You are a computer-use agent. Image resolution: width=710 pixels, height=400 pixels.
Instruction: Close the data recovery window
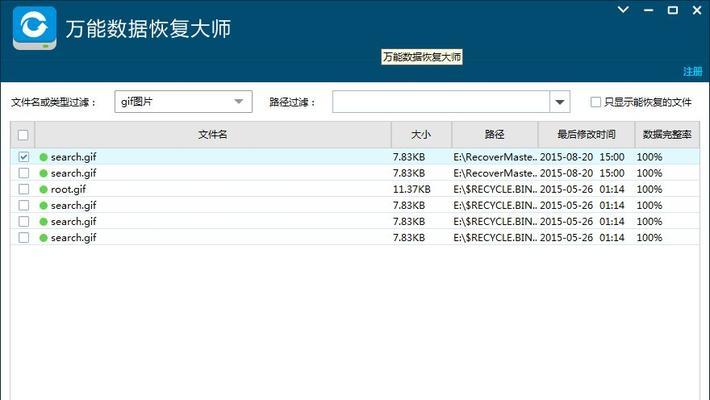[697, 10]
